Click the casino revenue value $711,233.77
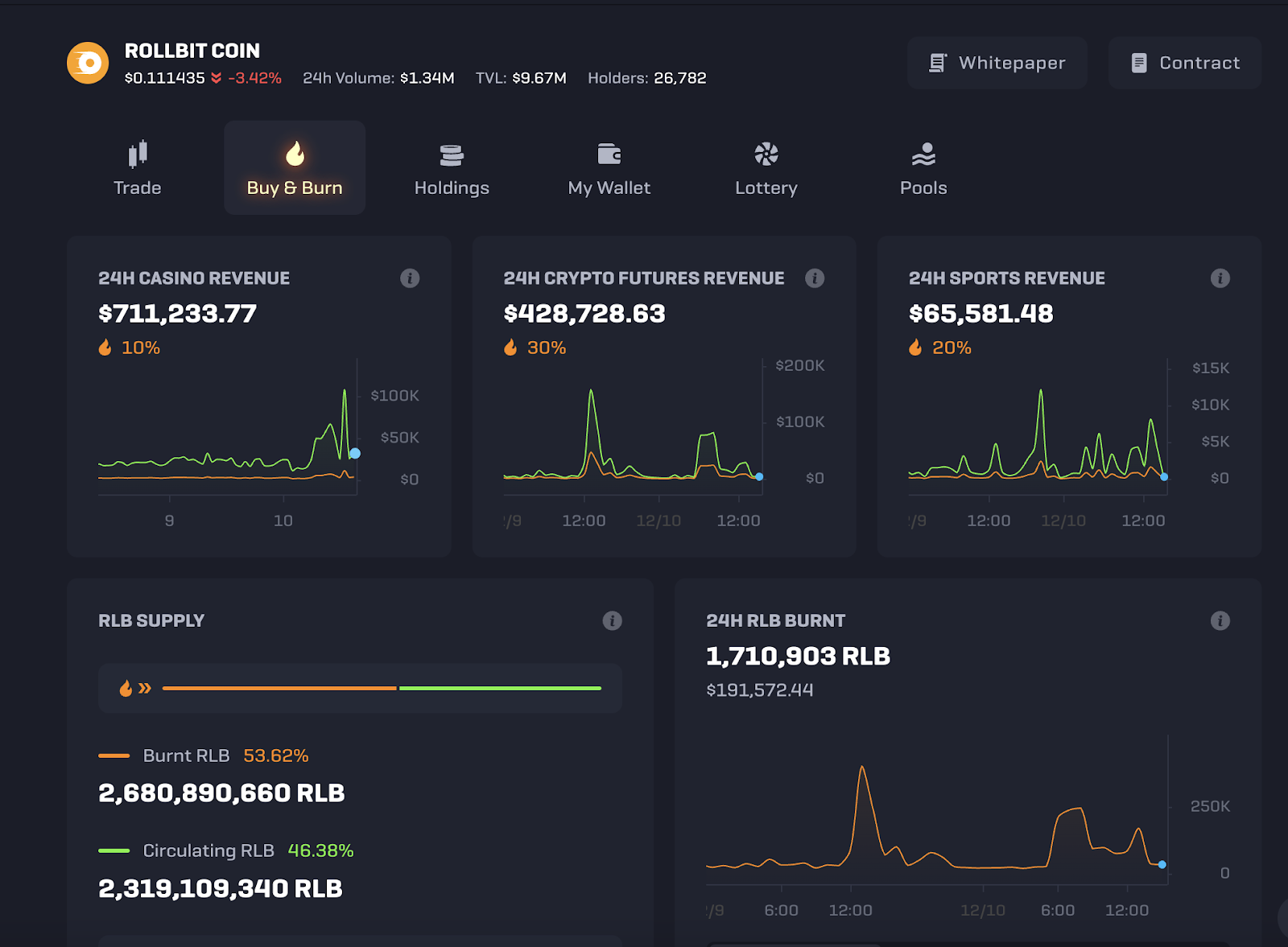 (x=178, y=314)
